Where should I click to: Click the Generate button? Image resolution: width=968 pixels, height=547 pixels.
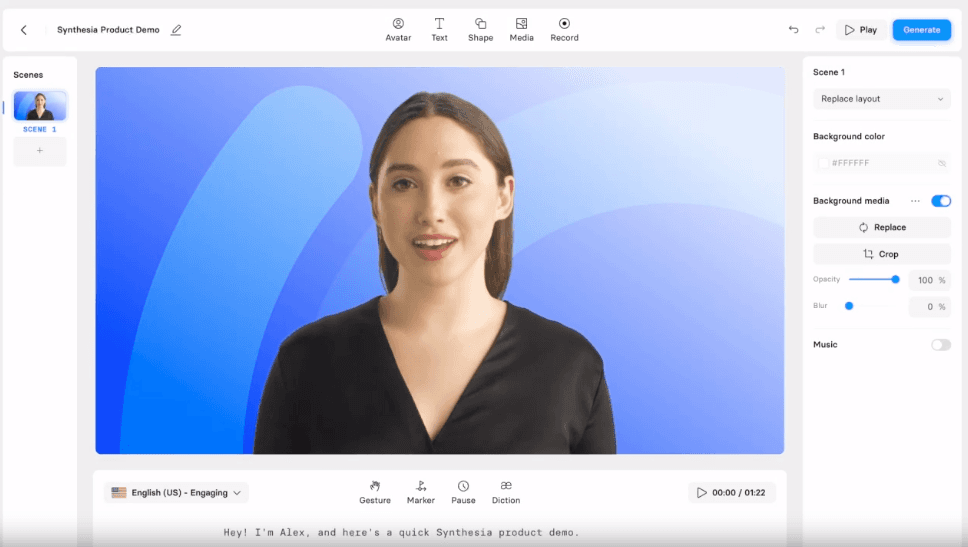point(921,30)
